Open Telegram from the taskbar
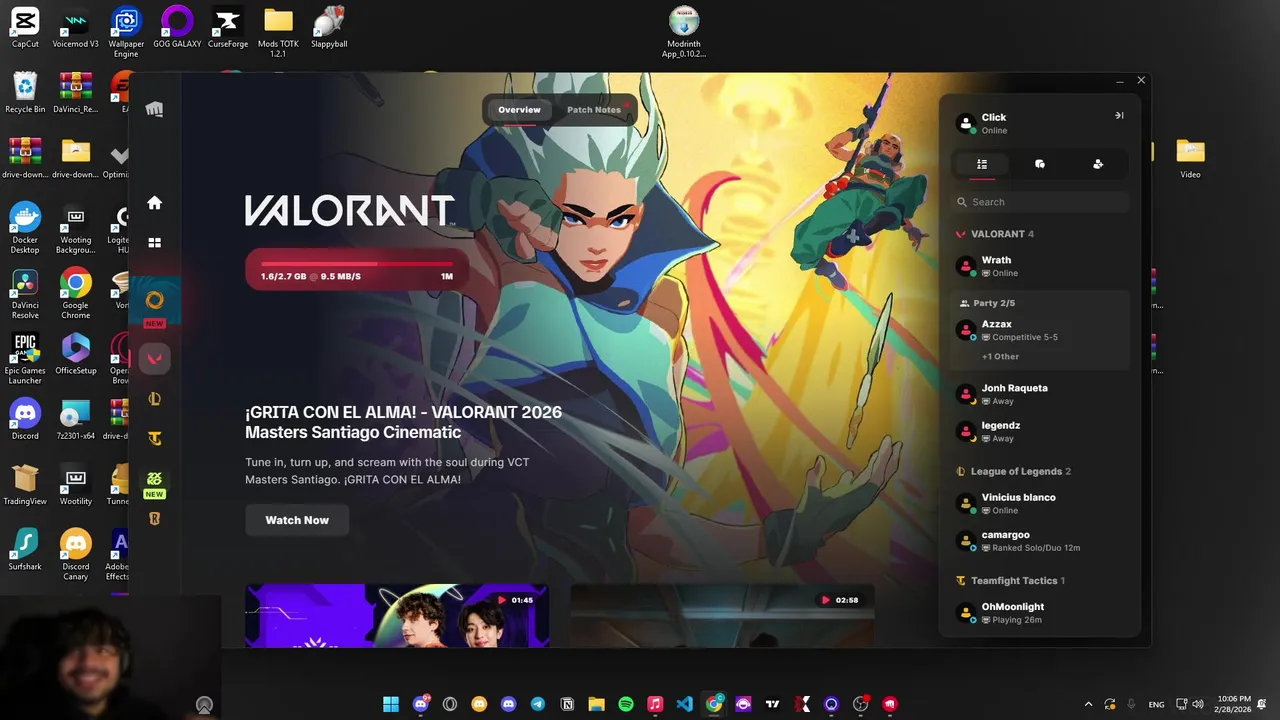 click(538, 704)
